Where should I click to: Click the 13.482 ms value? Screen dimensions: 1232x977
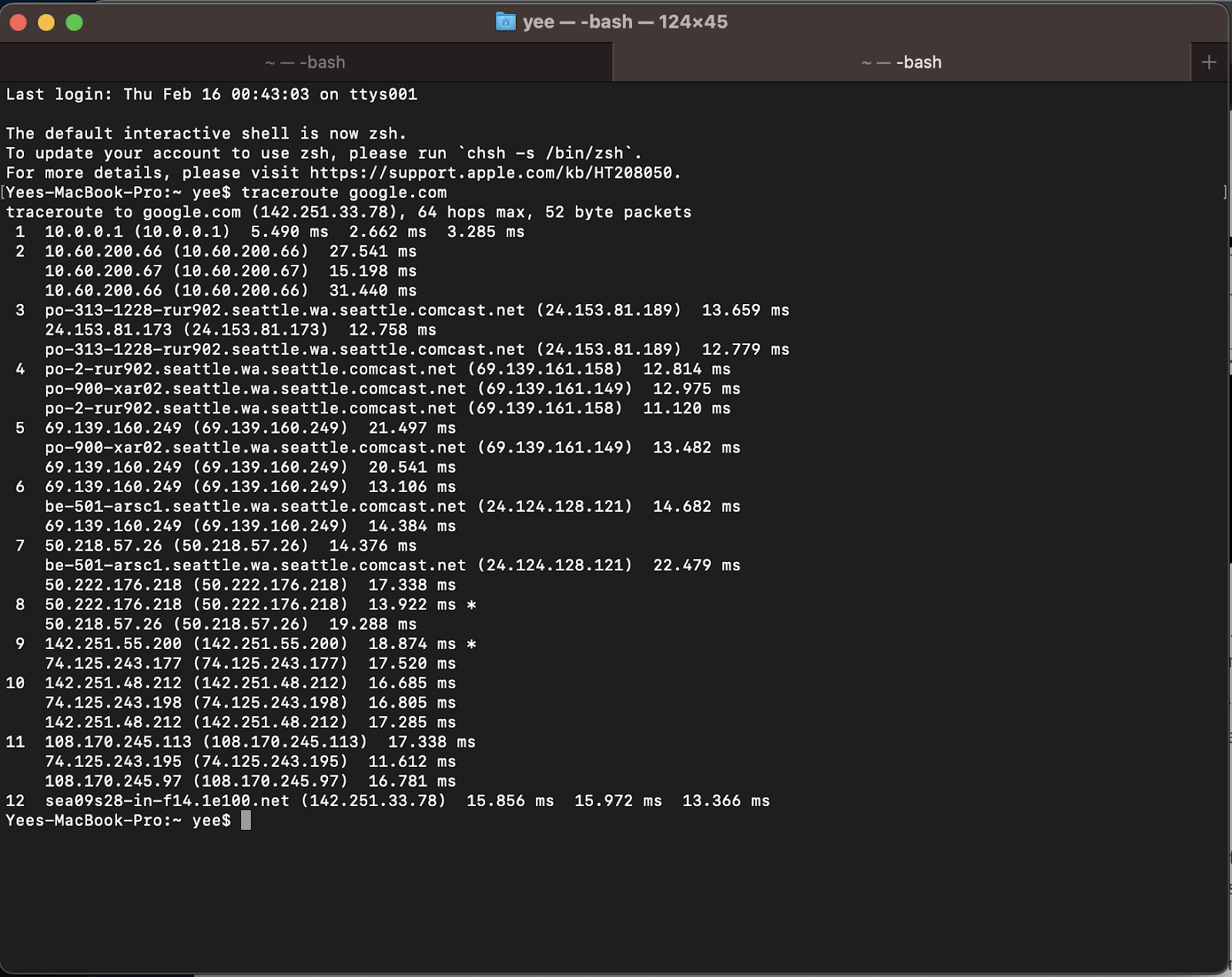tap(697, 448)
